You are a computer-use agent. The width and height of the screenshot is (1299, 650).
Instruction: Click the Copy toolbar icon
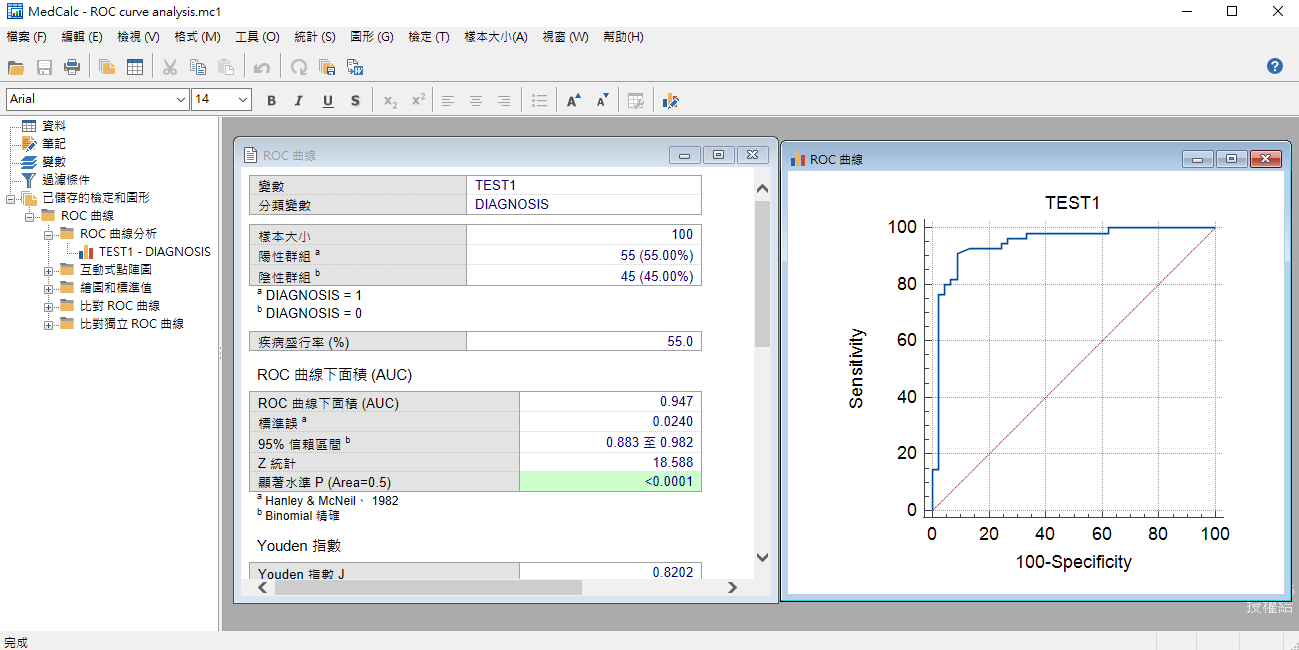pos(198,67)
